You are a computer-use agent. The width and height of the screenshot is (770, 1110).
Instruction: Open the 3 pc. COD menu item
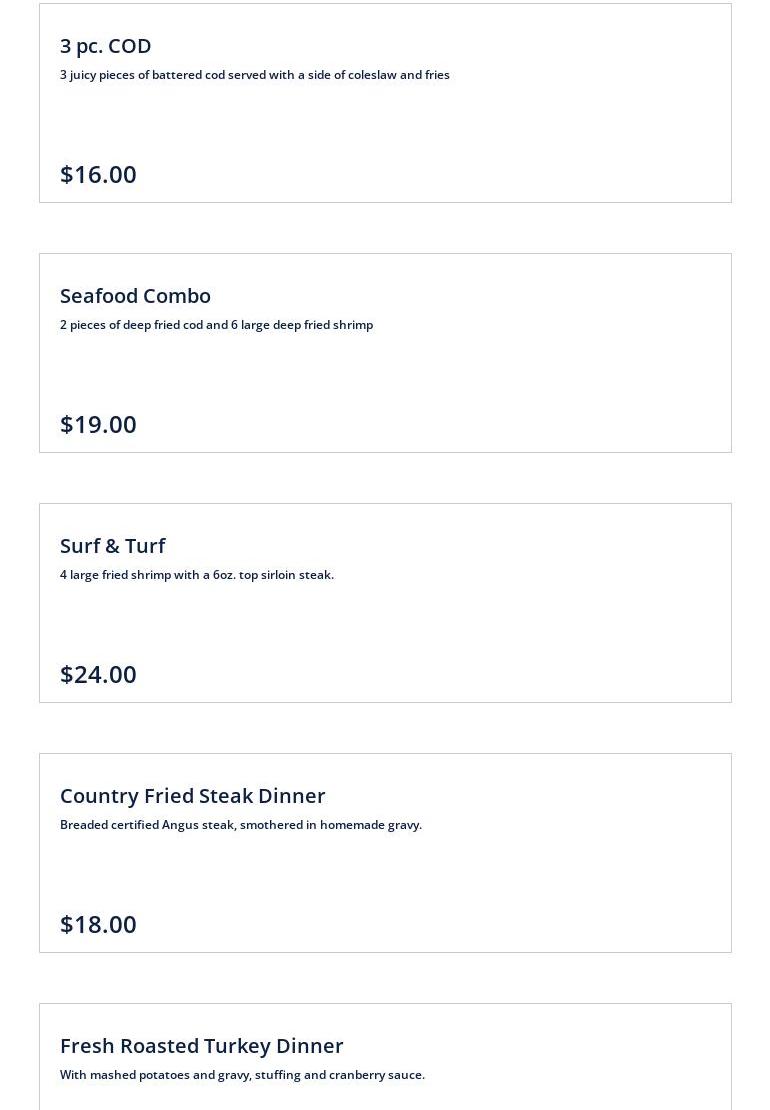coord(105,46)
